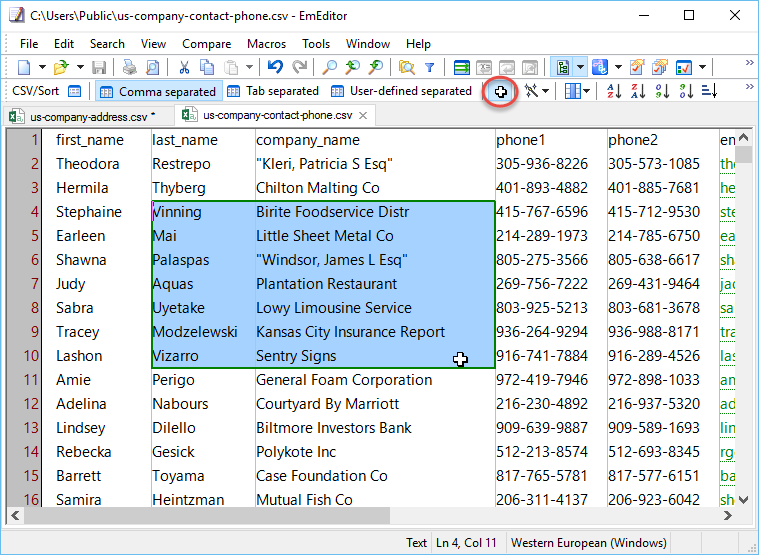The height and width of the screenshot is (555, 759).
Task: Click the column layout icon
Action: coord(573,91)
